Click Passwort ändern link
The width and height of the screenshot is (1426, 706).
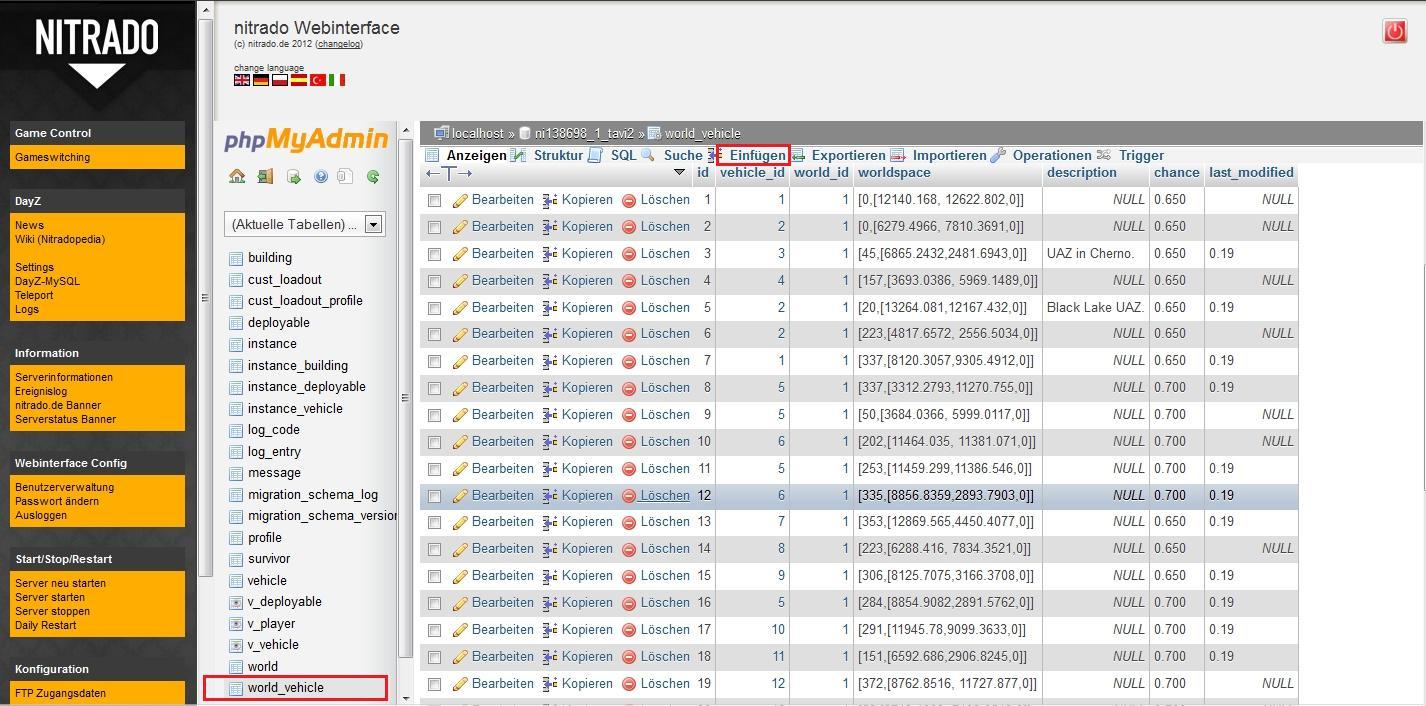pos(56,501)
